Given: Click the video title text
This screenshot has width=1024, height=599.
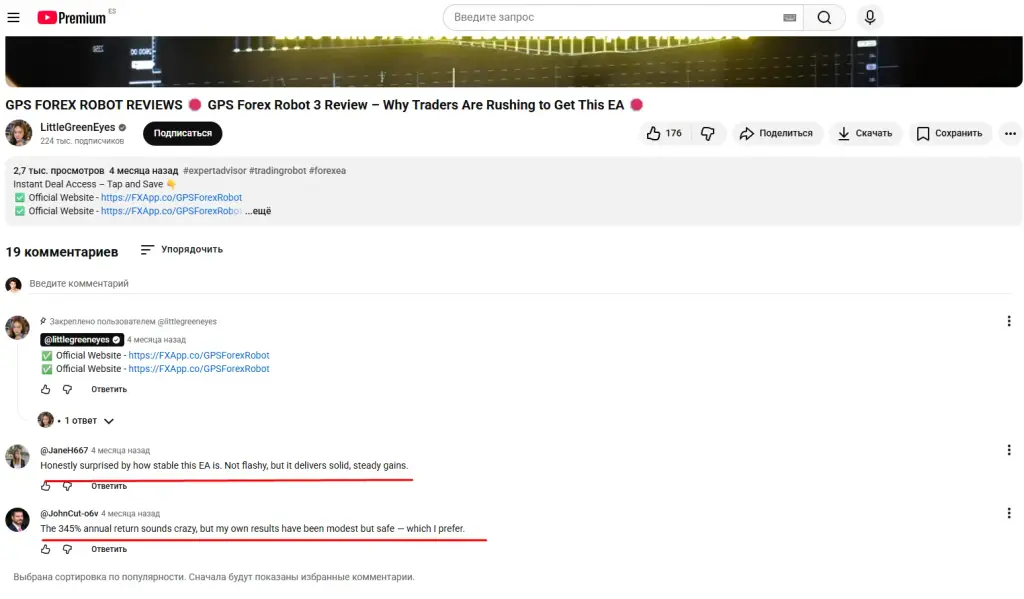Looking at the screenshot, I should click(x=325, y=105).
